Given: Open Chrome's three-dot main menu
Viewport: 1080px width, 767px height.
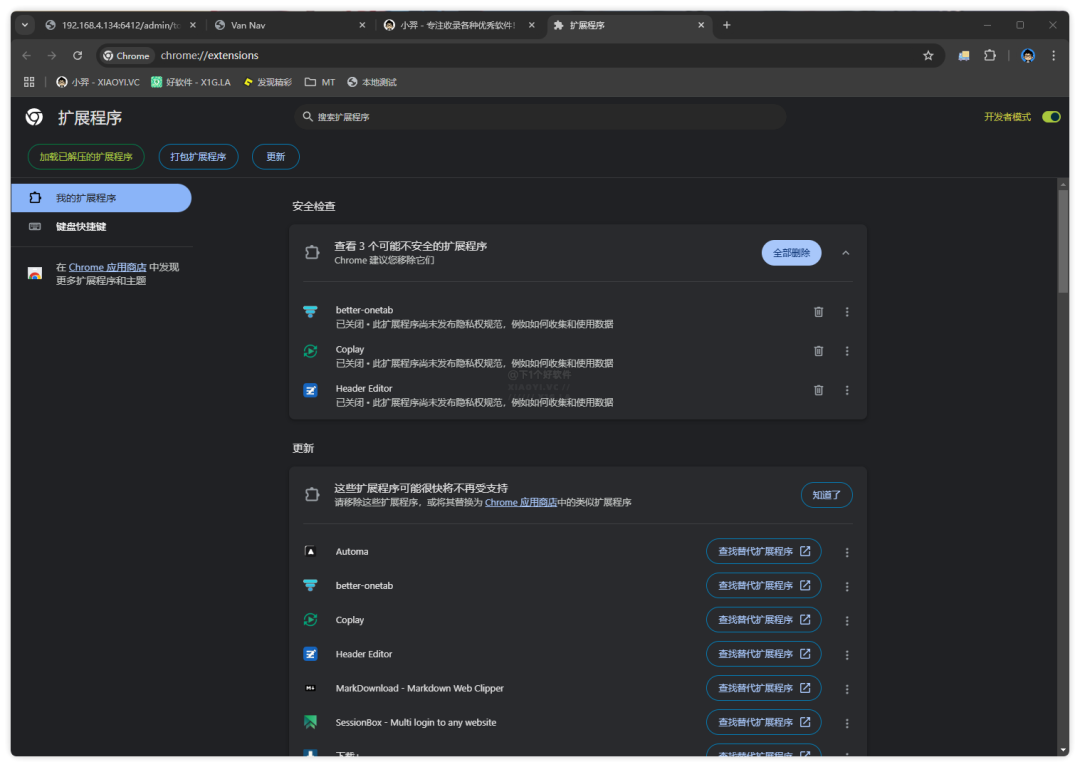Looking at the screenshot, I should (x=1053, y=56).
